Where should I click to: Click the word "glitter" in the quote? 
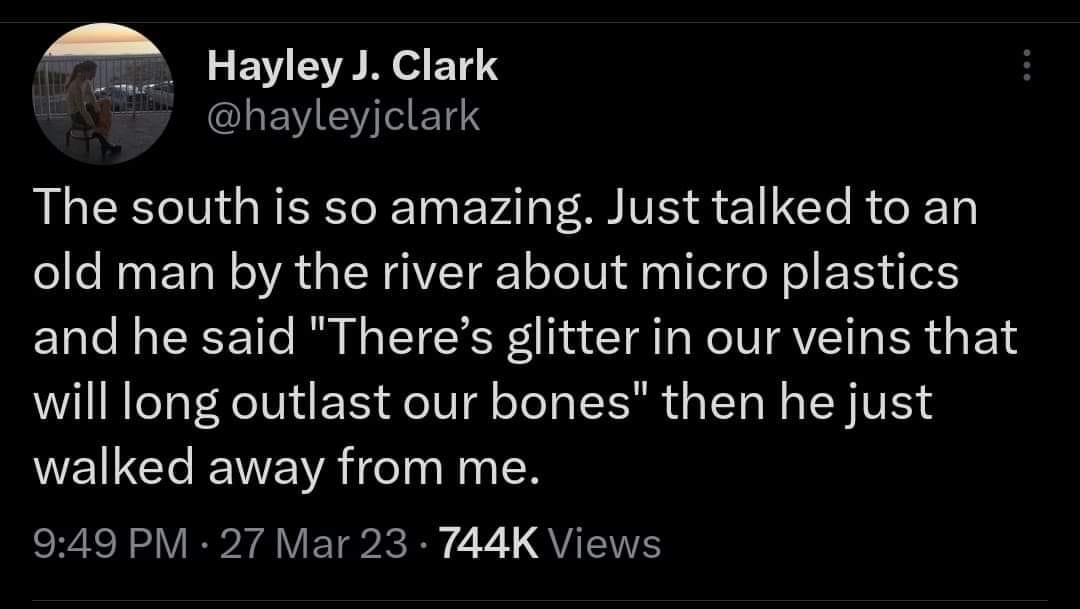coord(567,337)
